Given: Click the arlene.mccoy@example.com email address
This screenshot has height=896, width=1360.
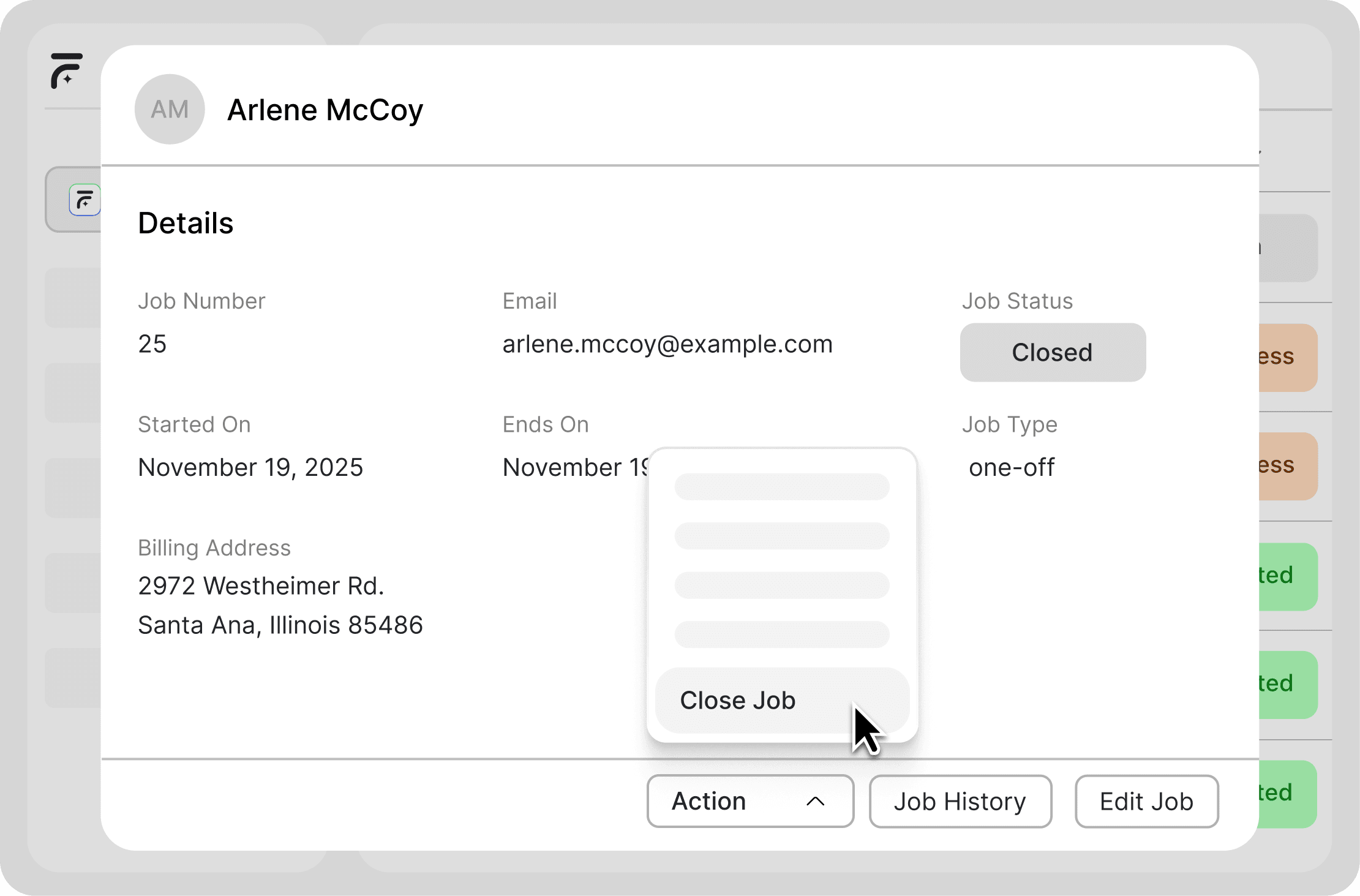Looking at the screenshot, I should 667,344.
